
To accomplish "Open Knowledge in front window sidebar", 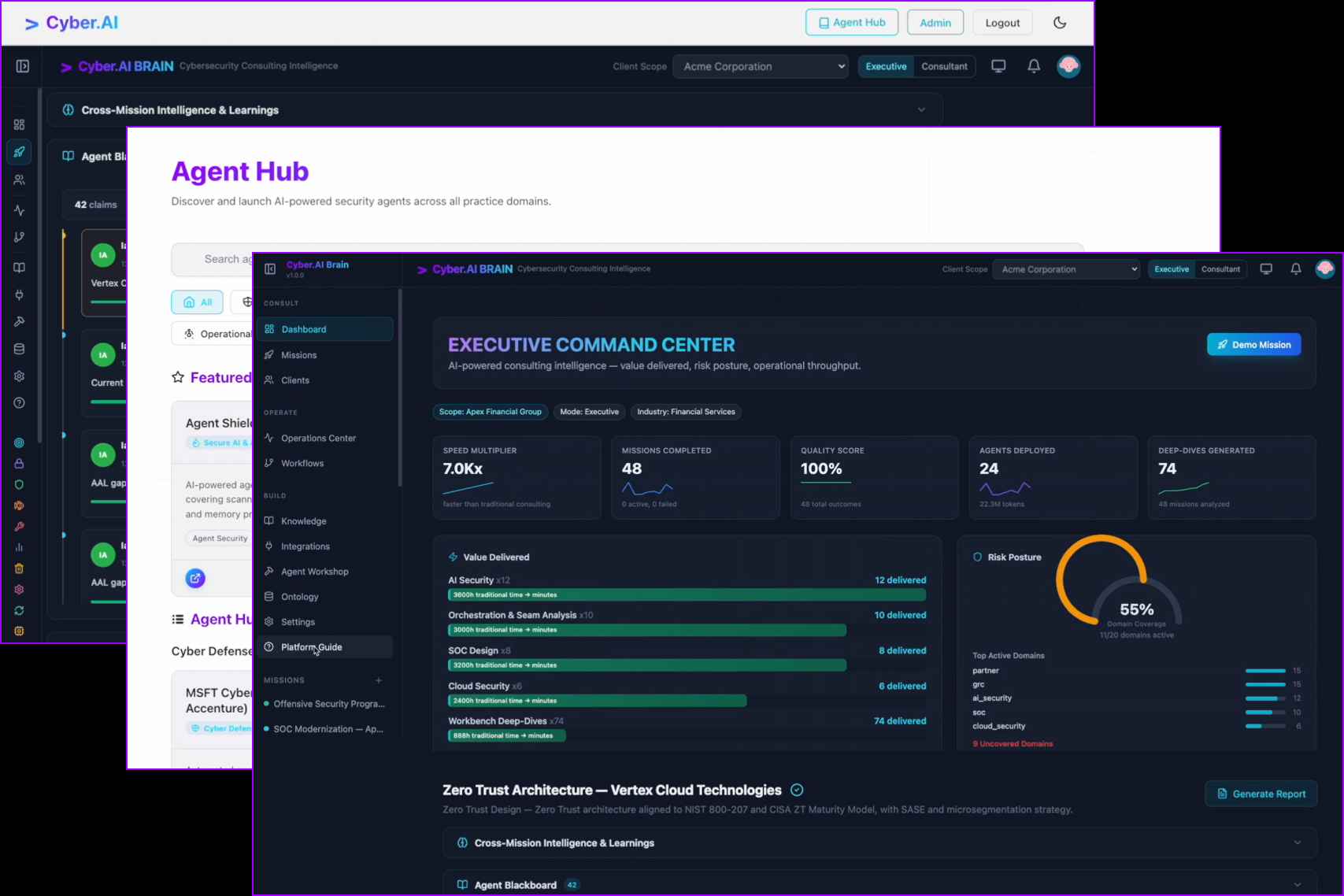I will point(325,521).
